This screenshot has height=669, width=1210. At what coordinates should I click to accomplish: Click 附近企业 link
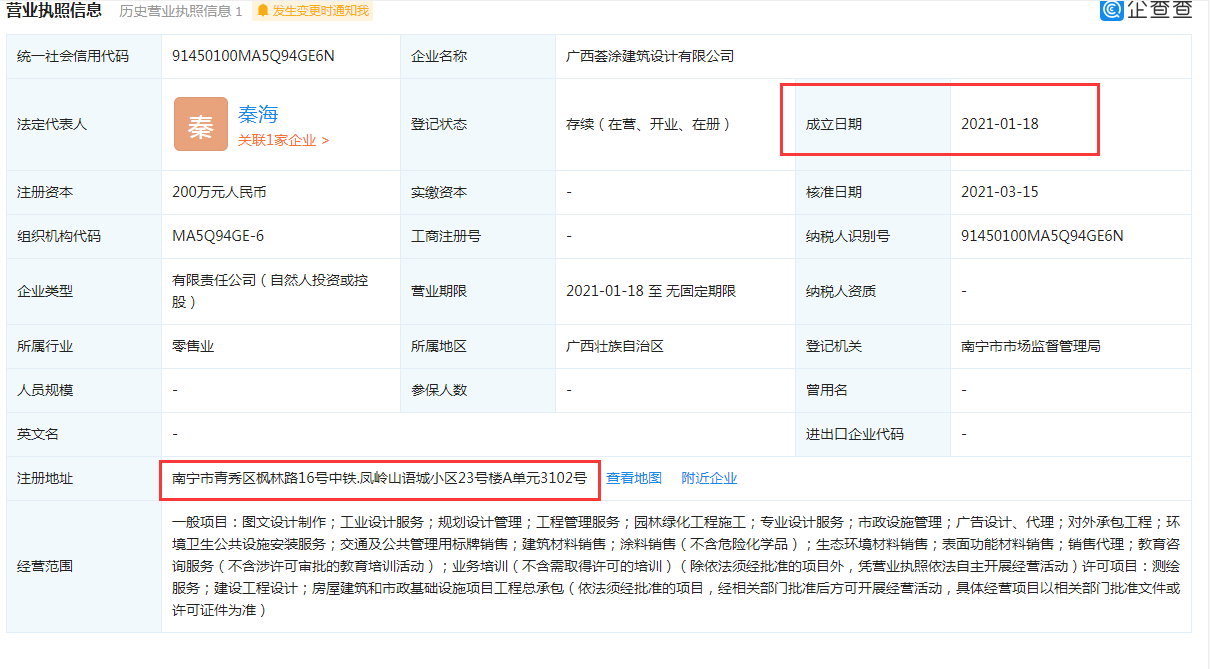coord(709,478)
